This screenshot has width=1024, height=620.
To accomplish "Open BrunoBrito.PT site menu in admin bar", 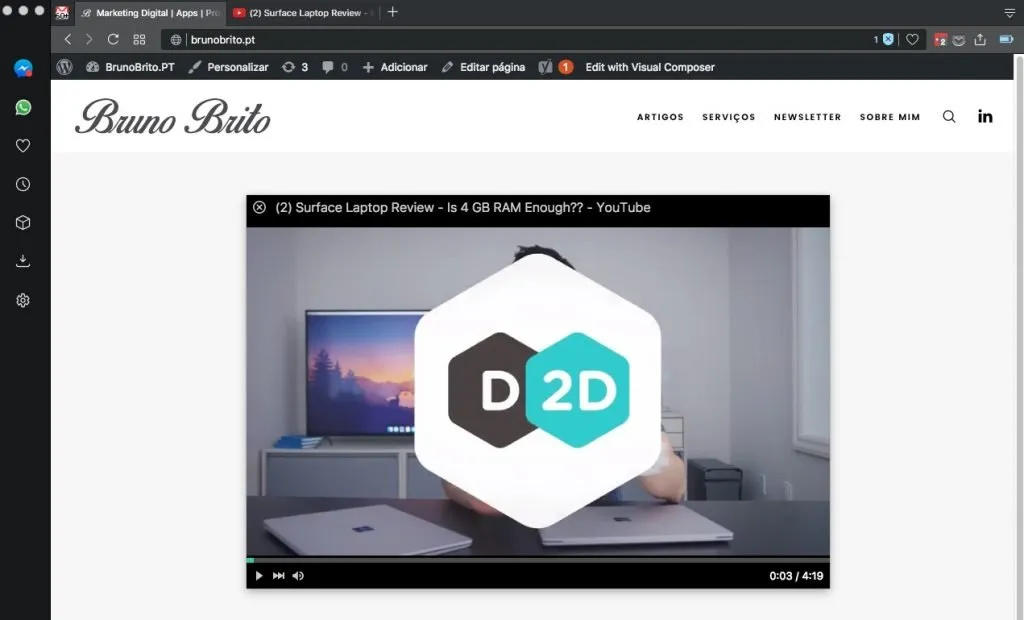I will [131, 67].
